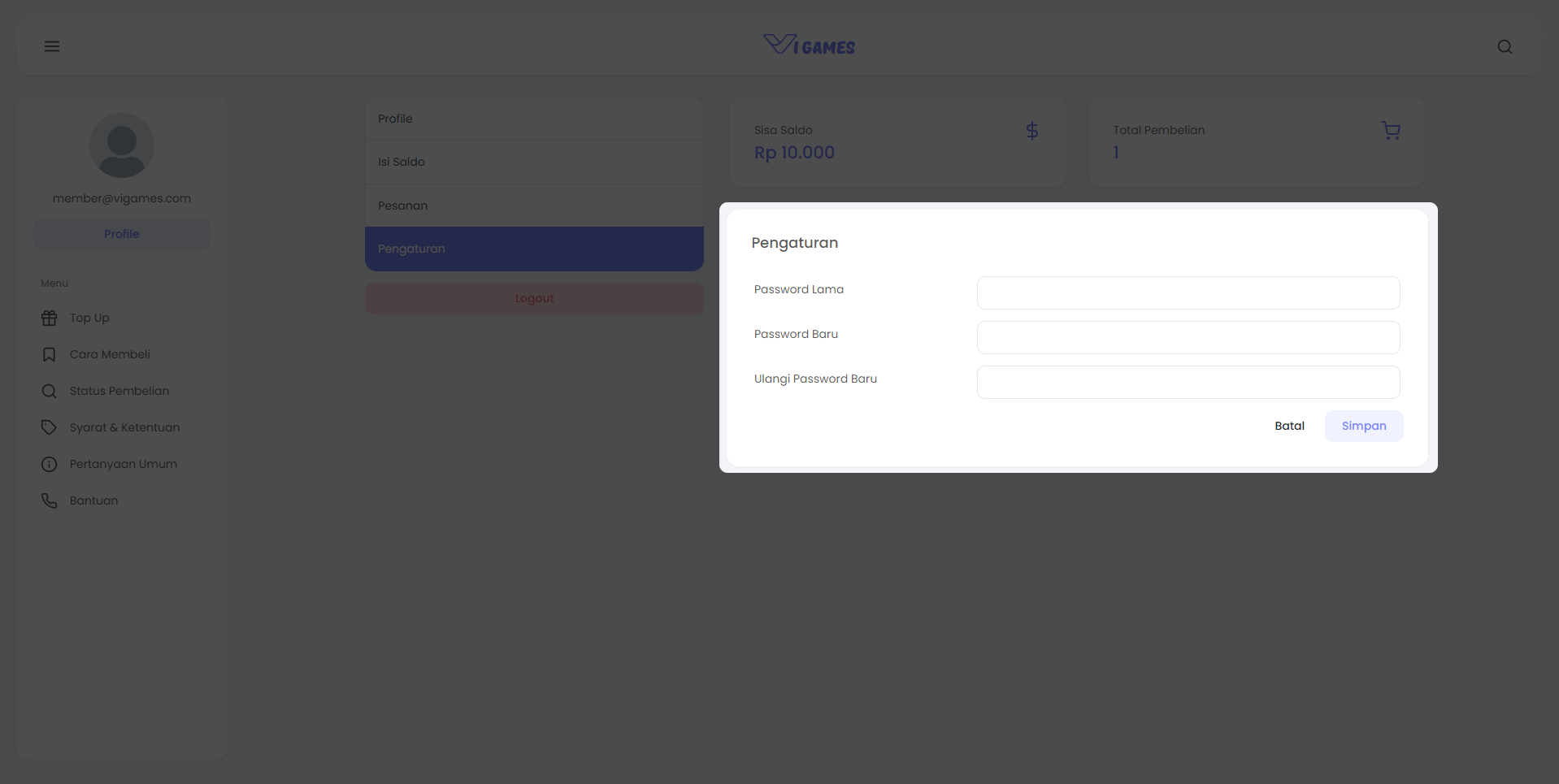Click the Logout button
The image size is (1559, 784).
[x=534, y=298]
